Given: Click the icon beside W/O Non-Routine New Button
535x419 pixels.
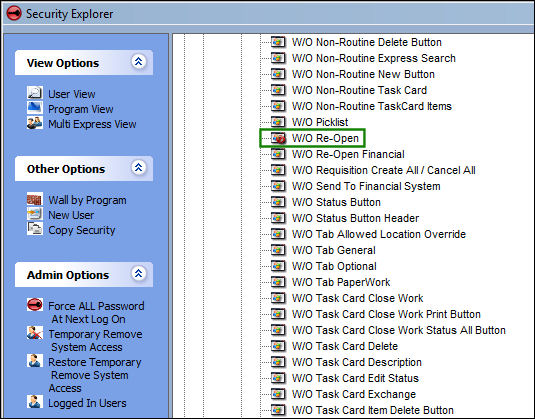Looking at the screenshot, I should click(x=278, y=74).
